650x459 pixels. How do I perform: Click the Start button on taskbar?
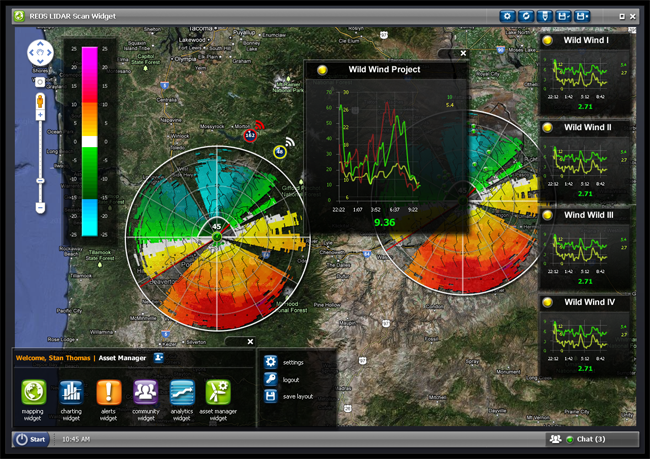[31, 440]
